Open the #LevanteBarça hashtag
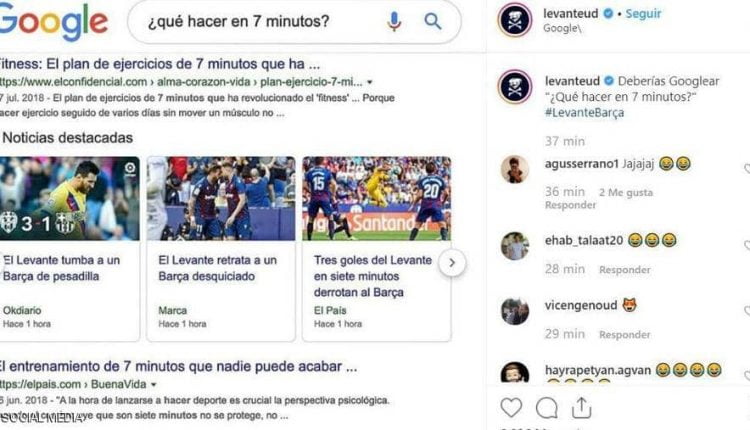 point(585,113)
